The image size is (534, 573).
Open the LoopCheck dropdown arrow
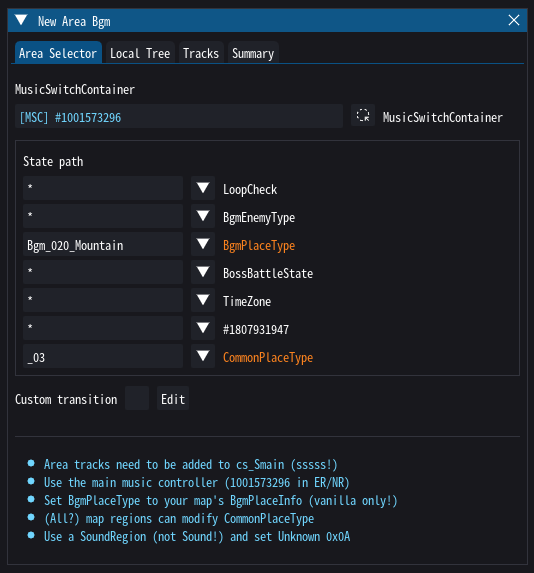click(x=203, y=188)
